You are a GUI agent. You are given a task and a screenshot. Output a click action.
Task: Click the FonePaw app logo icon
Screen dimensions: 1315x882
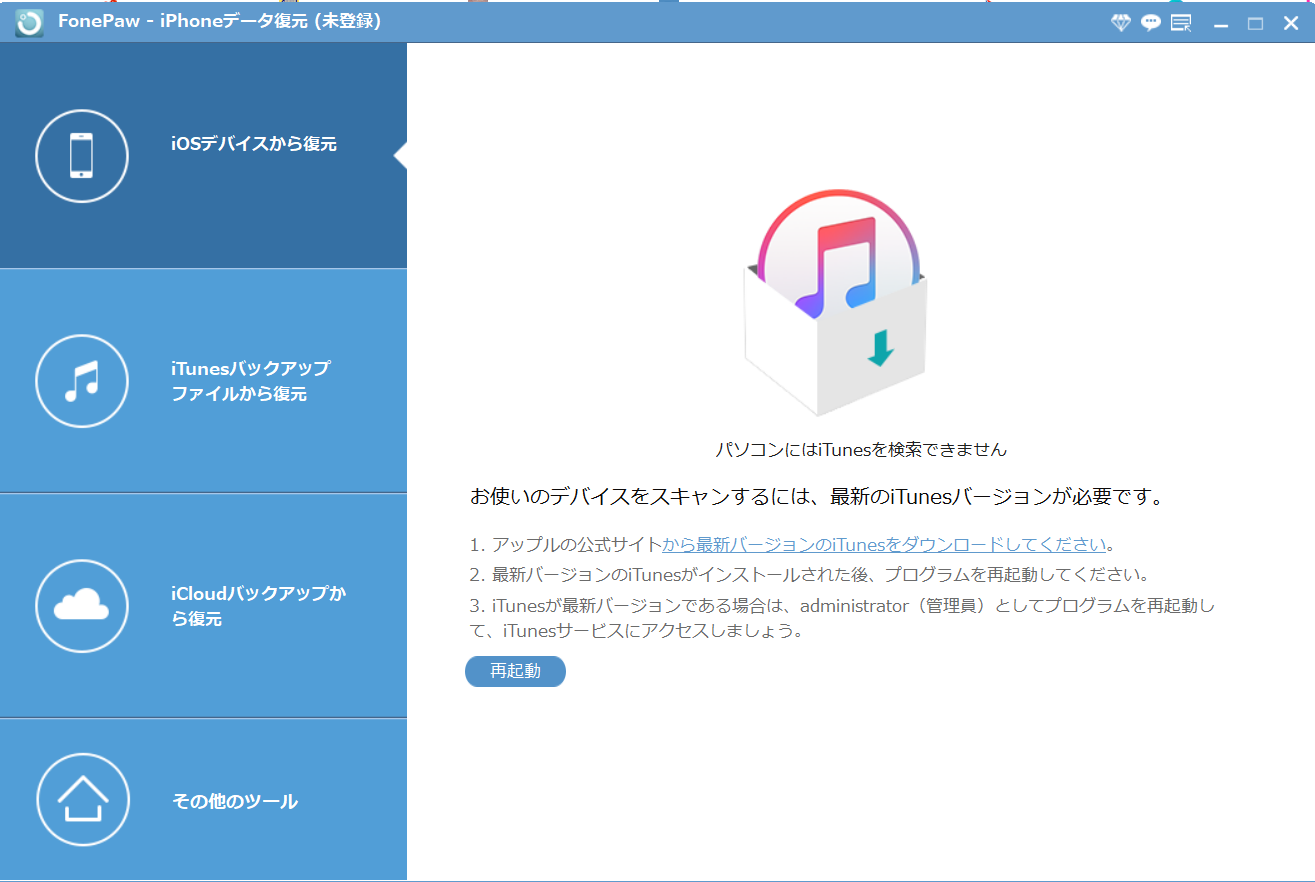tap(29, 22)
